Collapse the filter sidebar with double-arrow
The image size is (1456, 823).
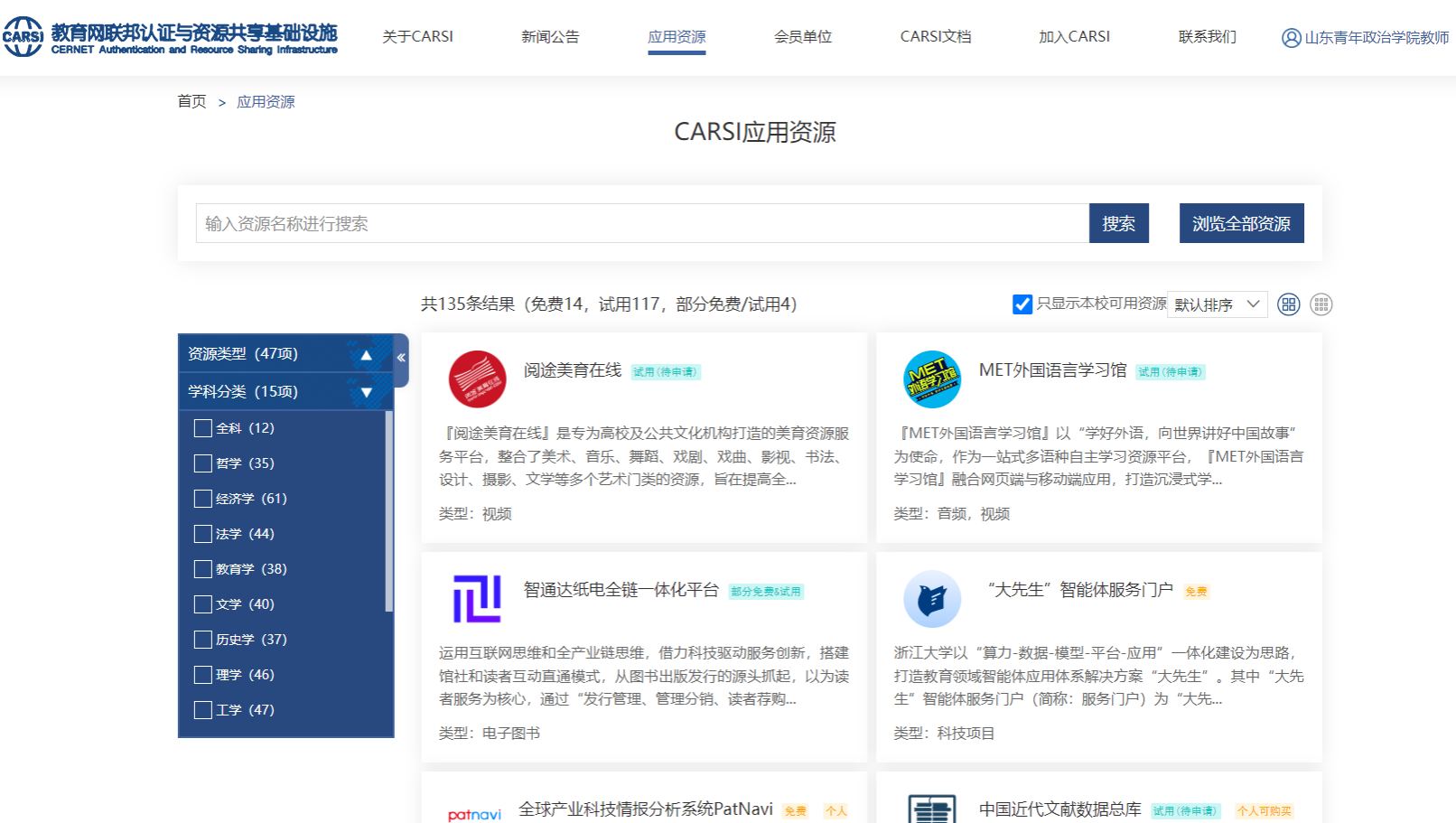point(401,358)
